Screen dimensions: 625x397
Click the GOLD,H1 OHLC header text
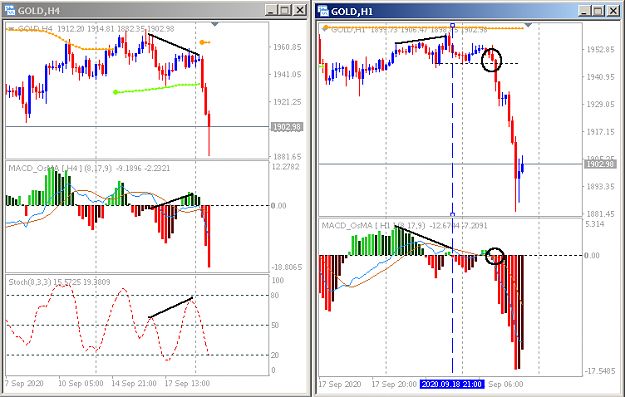click(x=409, y=29)
